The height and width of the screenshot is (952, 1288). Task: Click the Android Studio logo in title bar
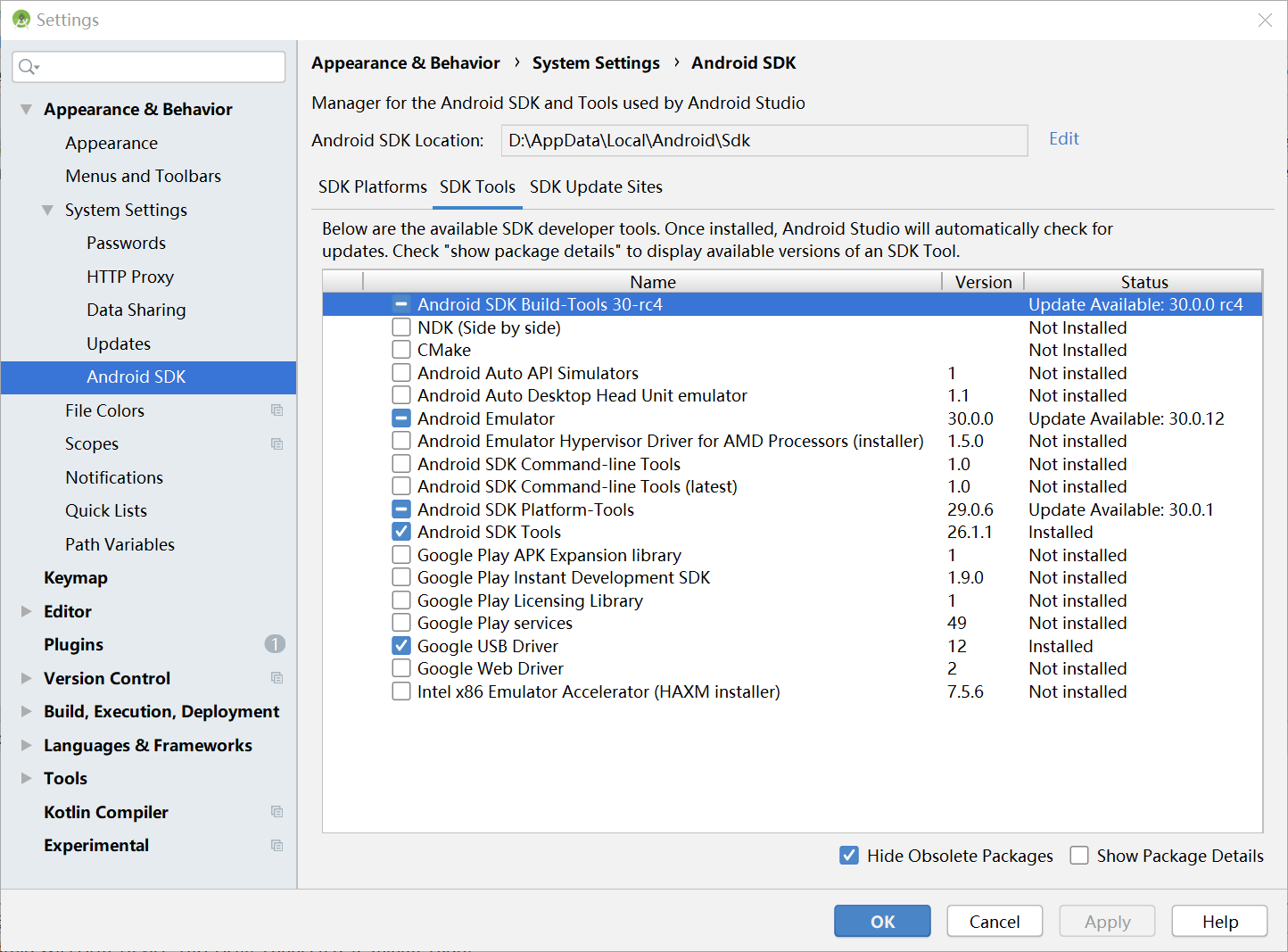20,19
